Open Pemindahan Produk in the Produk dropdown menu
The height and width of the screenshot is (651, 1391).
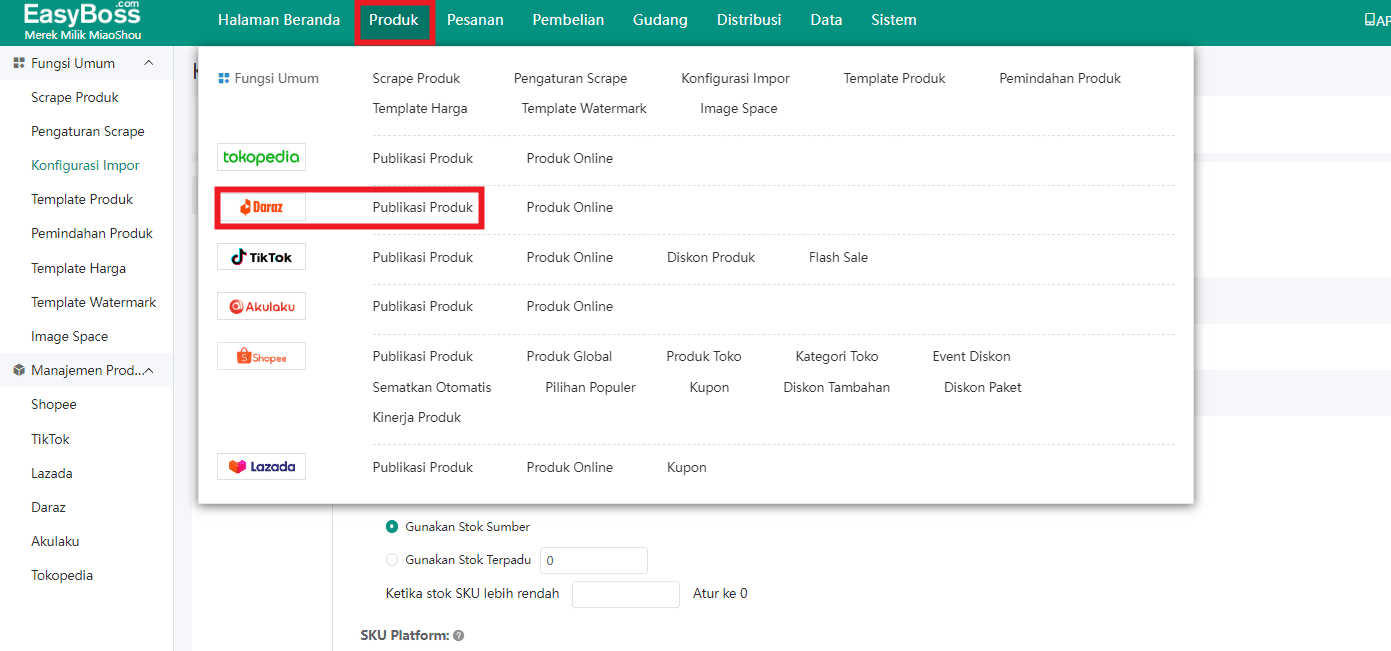click(x=1060, y=78)
